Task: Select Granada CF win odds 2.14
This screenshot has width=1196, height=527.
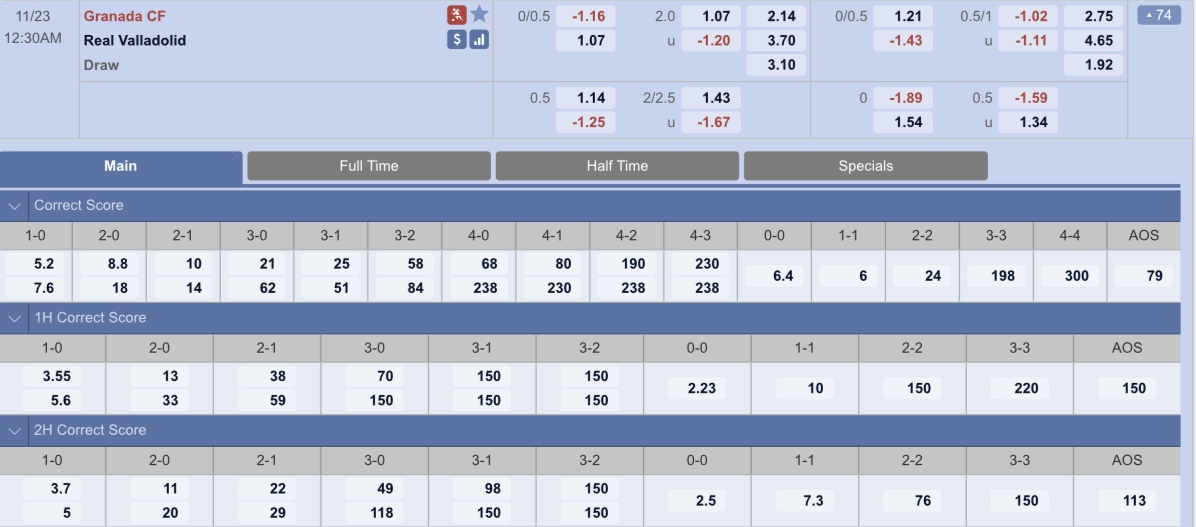Action: point(776,16)
